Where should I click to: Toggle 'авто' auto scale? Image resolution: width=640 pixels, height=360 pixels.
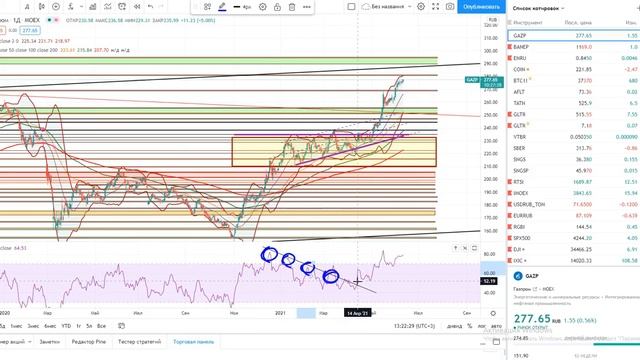(496, 326)
